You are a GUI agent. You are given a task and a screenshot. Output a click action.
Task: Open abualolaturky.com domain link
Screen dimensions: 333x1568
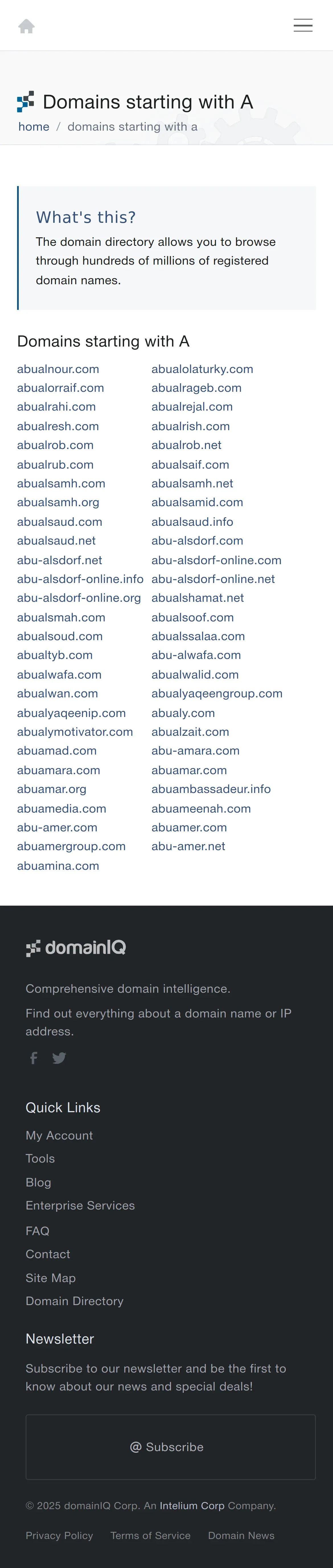pos(202,369)
